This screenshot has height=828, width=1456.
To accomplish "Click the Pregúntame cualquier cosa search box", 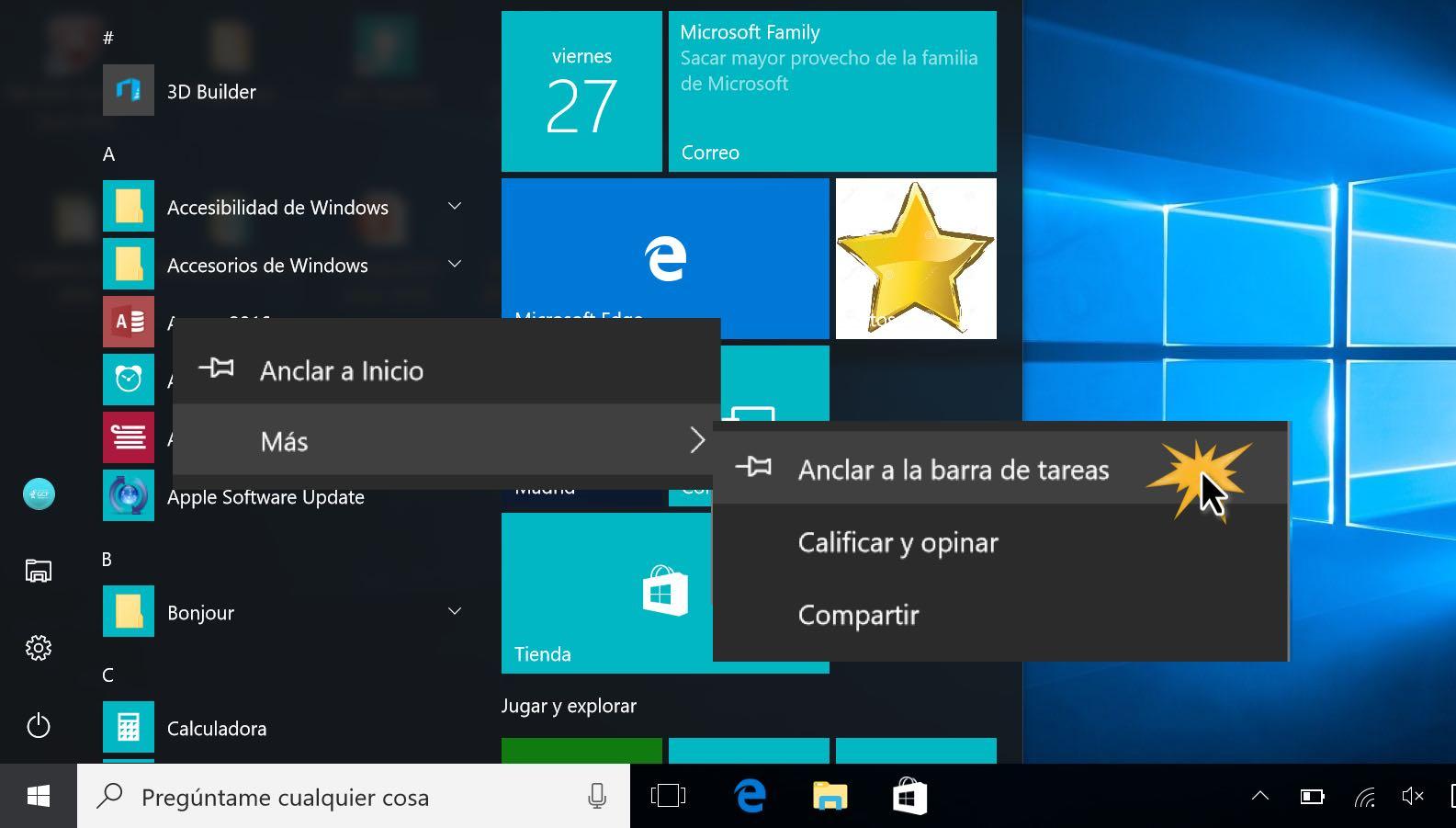I will tap(354, 796).
